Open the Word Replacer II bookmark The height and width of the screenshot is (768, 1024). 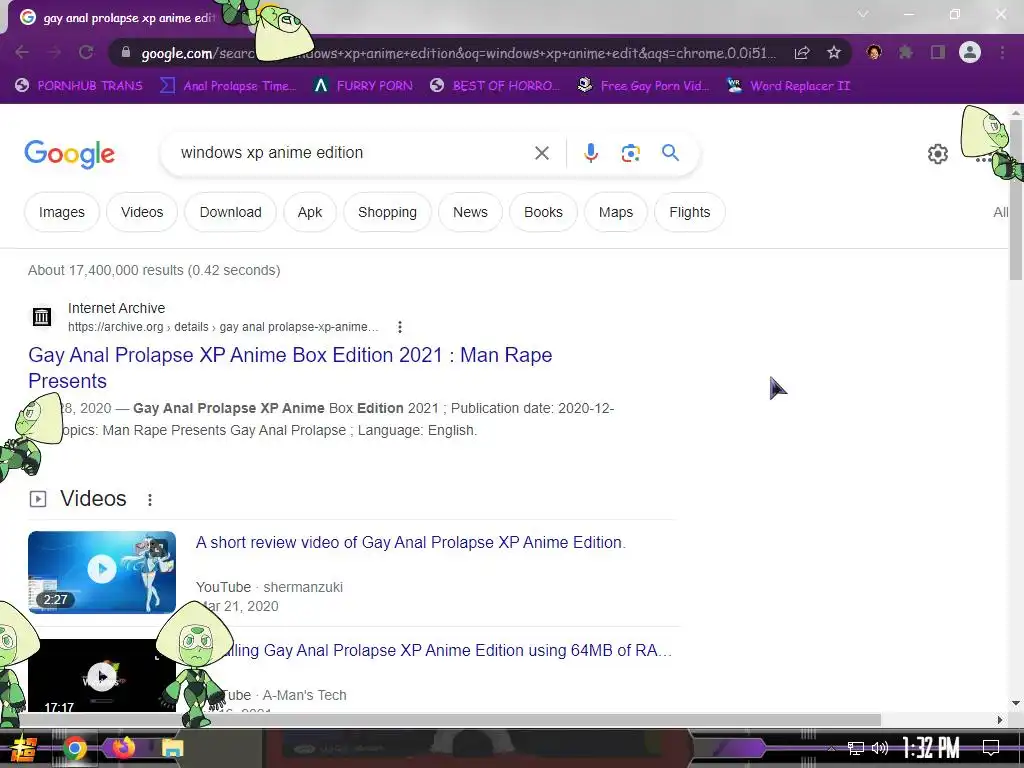pos(788,86)
